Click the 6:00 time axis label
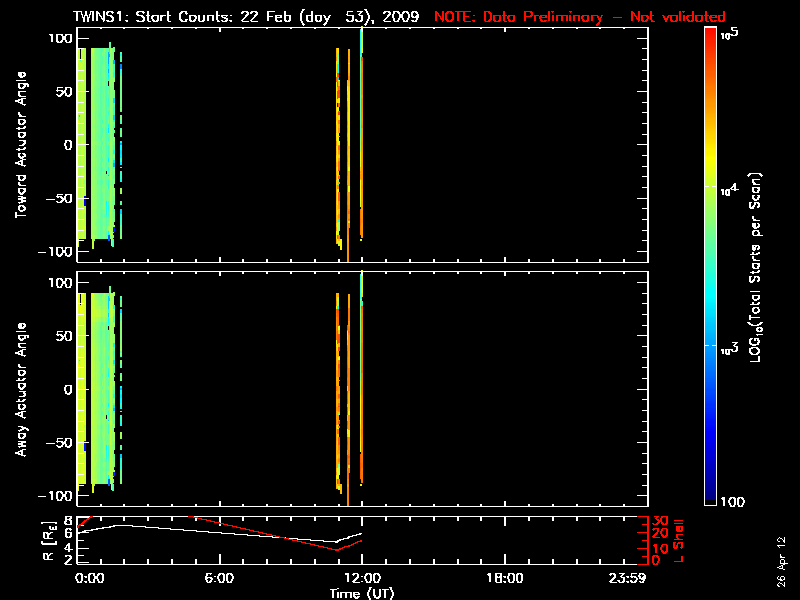The image size is (800, 600). pyautogui.click(x=219, y=578)
